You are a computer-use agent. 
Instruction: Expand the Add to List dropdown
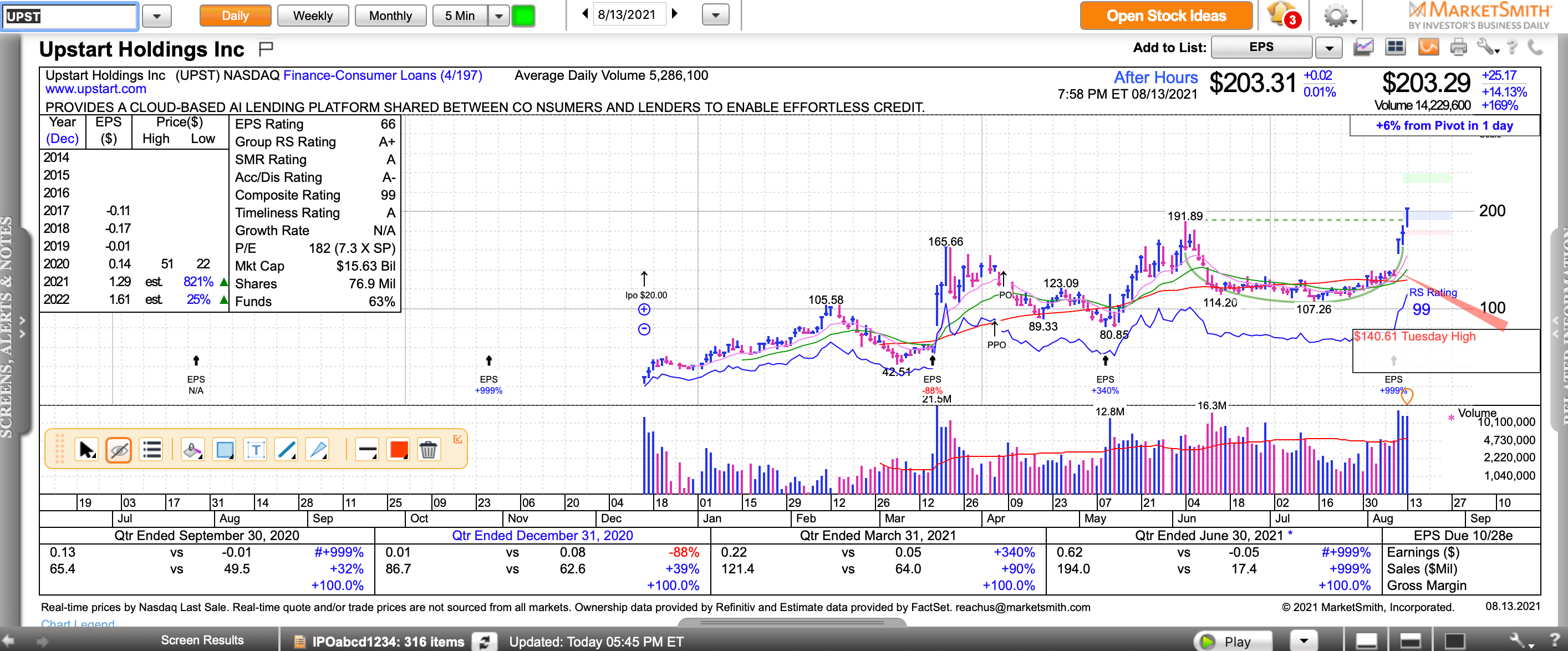(1329, 48)
